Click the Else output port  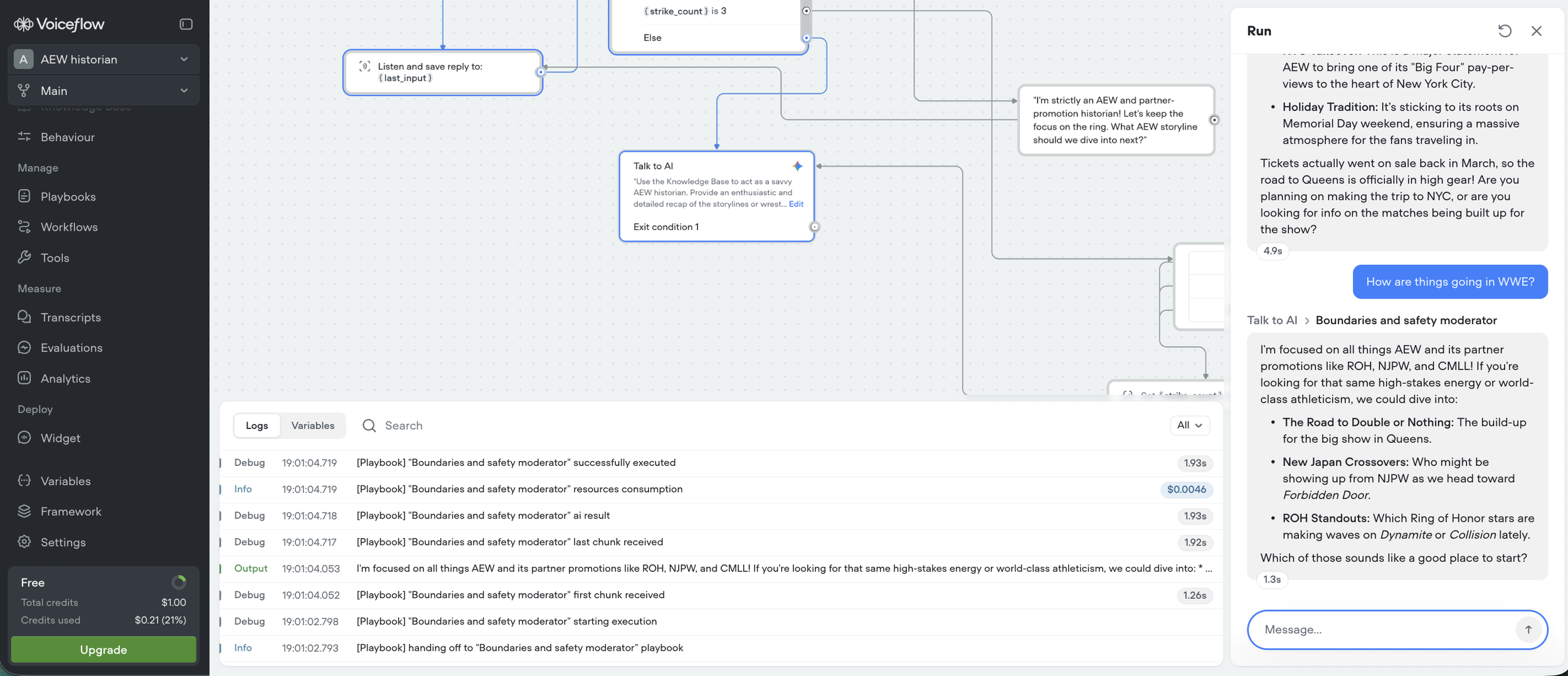point(807,38)
